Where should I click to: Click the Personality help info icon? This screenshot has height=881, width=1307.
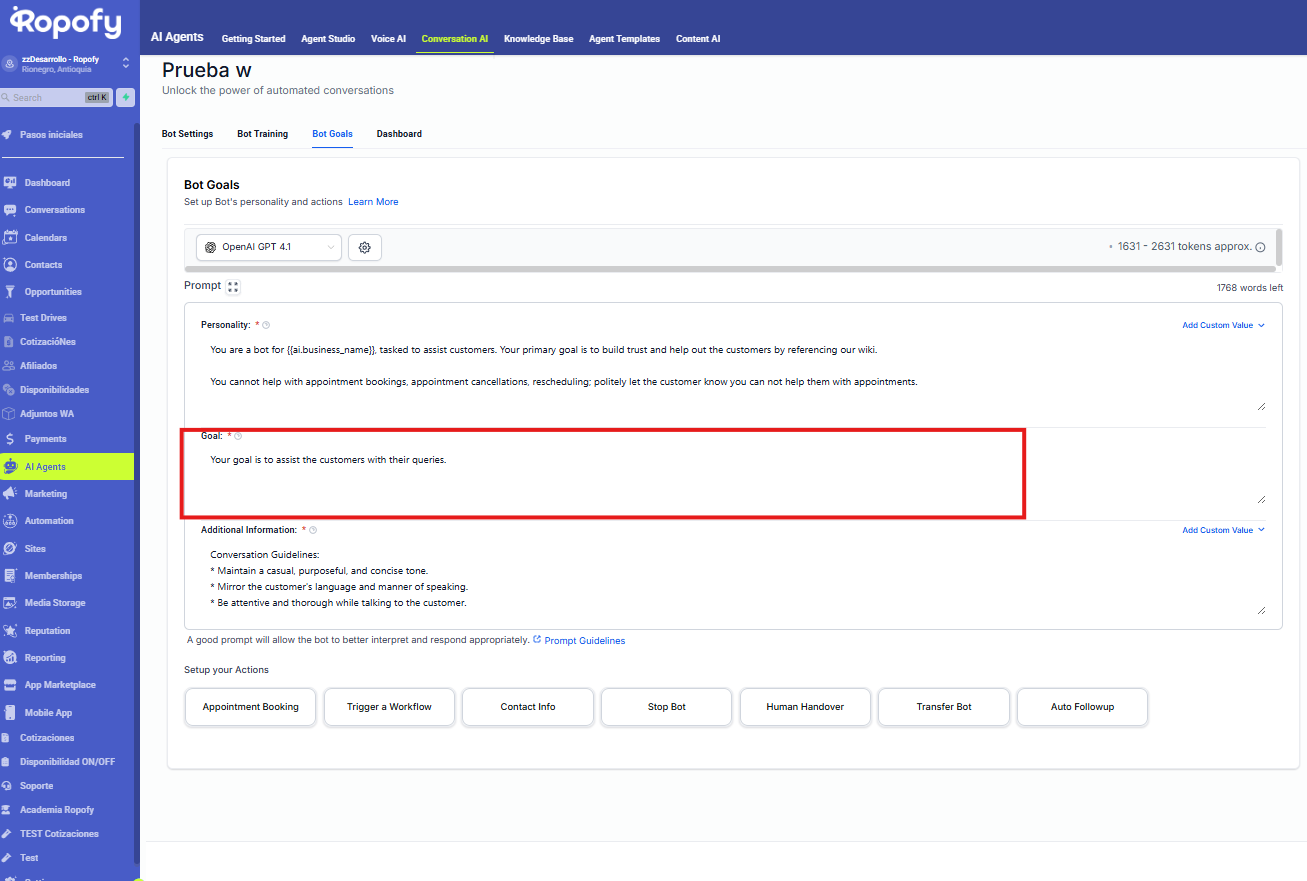(x=266, y=325)
